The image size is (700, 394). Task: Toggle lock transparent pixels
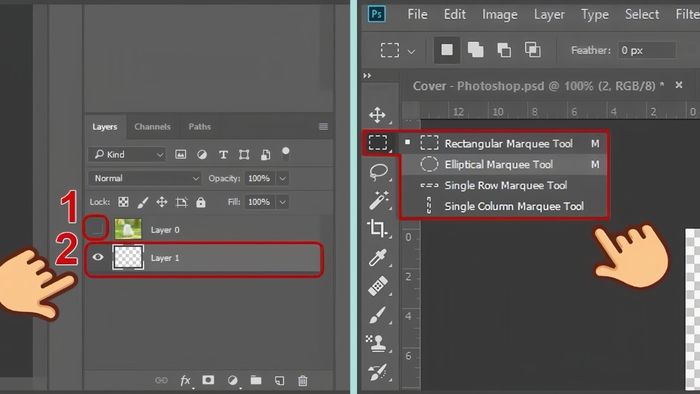tap(123, 202)
